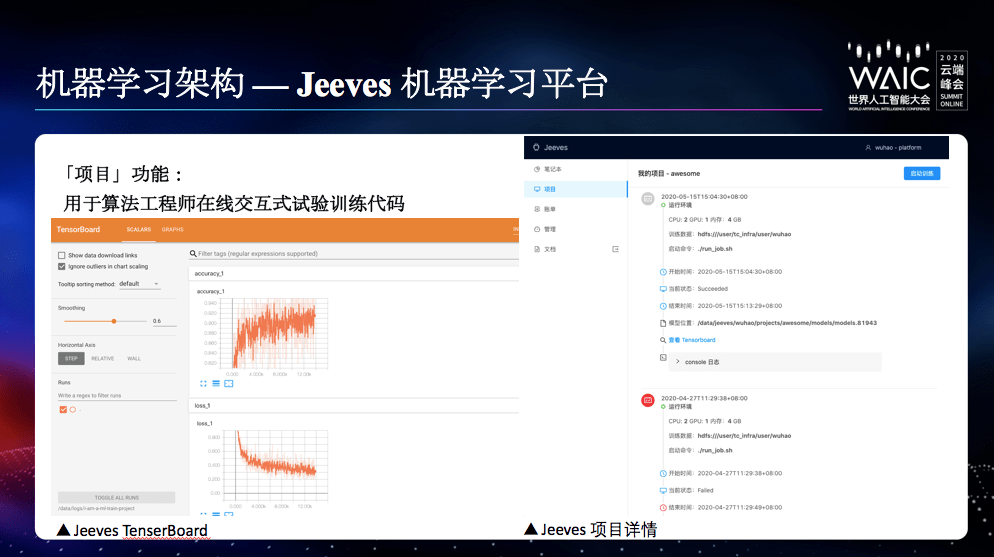
Task: Collapse the loss_1 section header
Action: tap(354, 406)
